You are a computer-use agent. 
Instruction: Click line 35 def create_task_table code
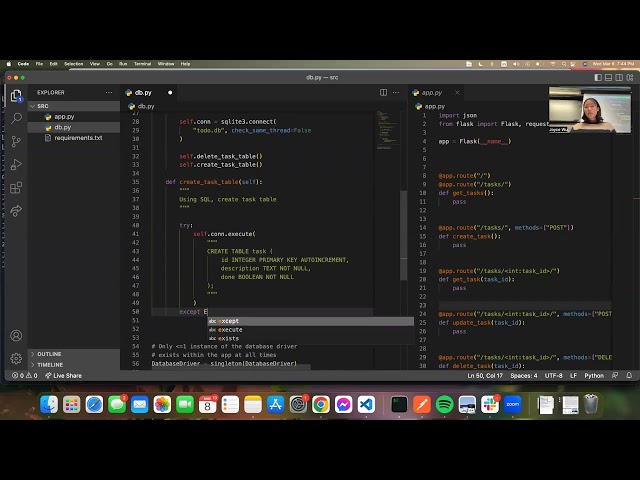point(214,182)
